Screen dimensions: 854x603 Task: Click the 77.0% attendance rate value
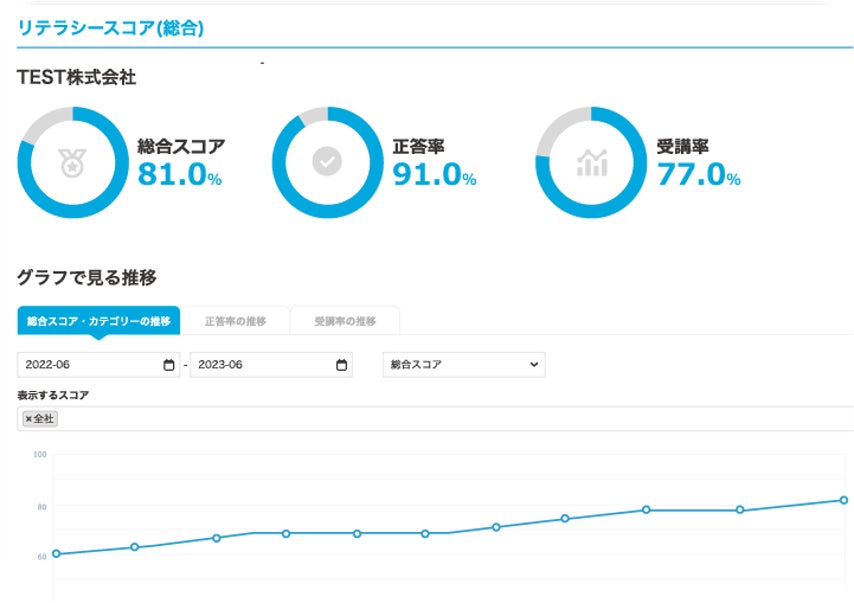tap(699, 174)
